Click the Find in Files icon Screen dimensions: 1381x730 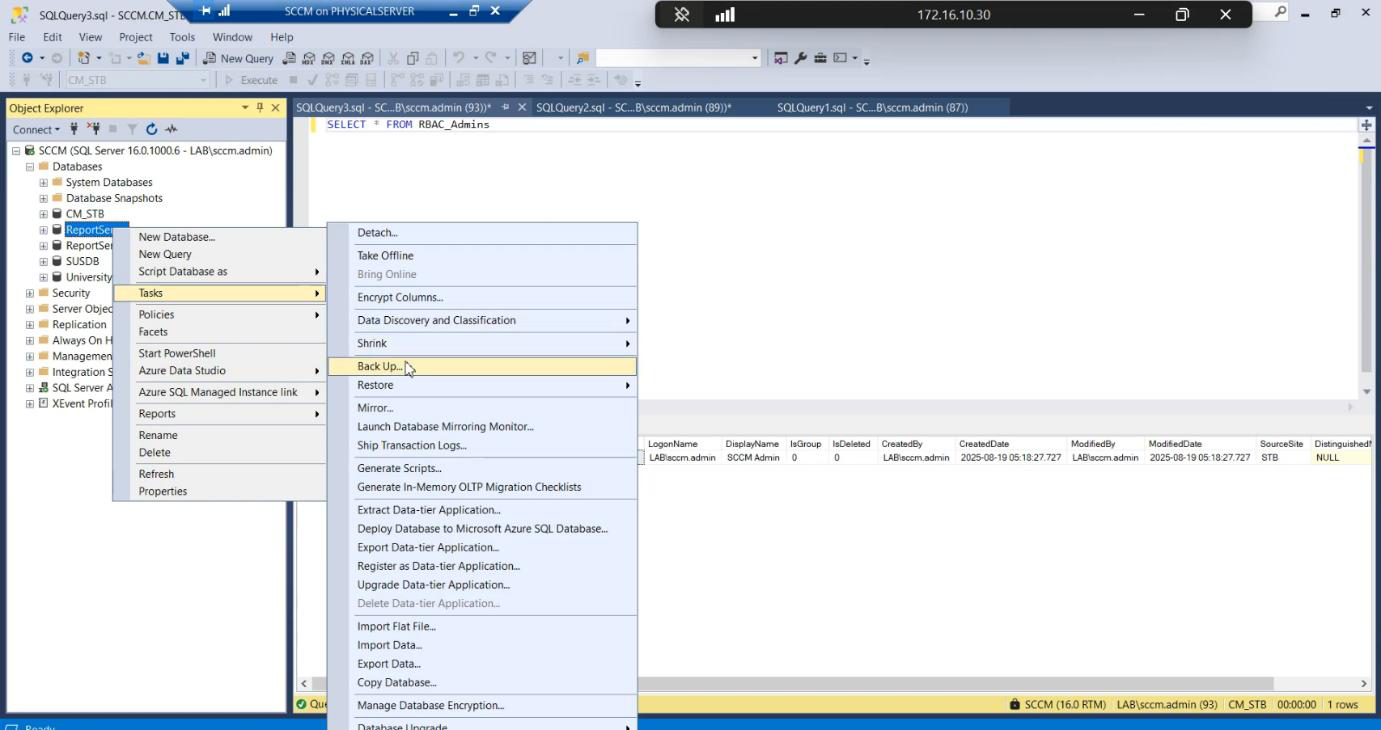click(x=583, y=58)
